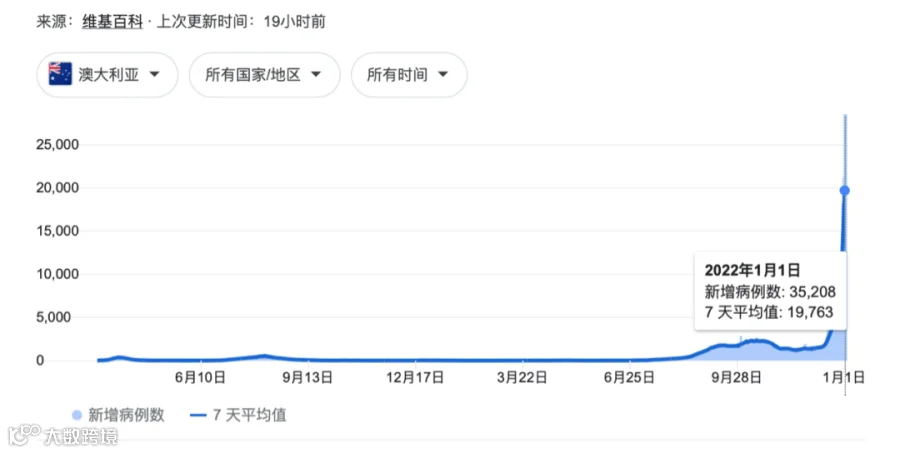Expand the 所有国家/地区 region dropdown
This screenshot has width=900, height=453.
265,75
